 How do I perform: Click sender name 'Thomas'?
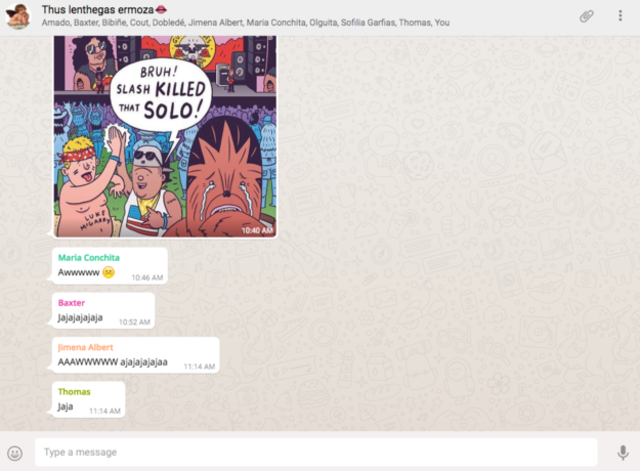coord(74,392)
